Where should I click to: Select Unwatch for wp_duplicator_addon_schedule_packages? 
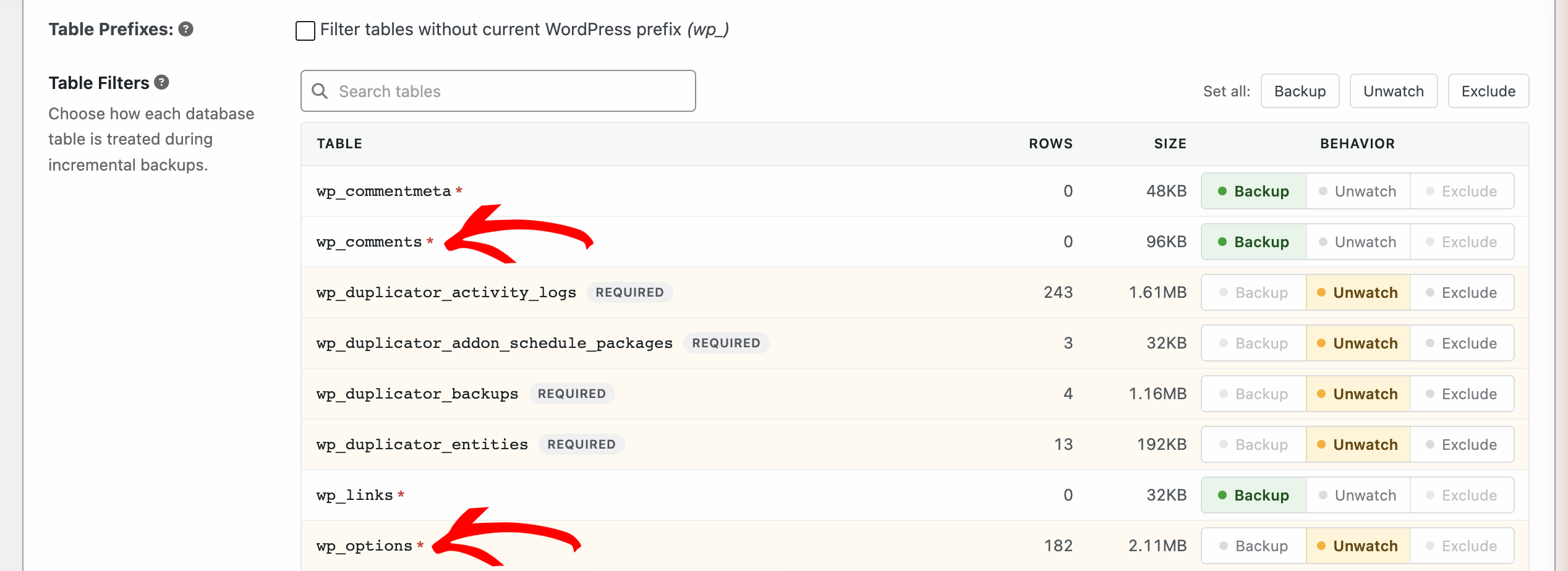[1358, 343]
